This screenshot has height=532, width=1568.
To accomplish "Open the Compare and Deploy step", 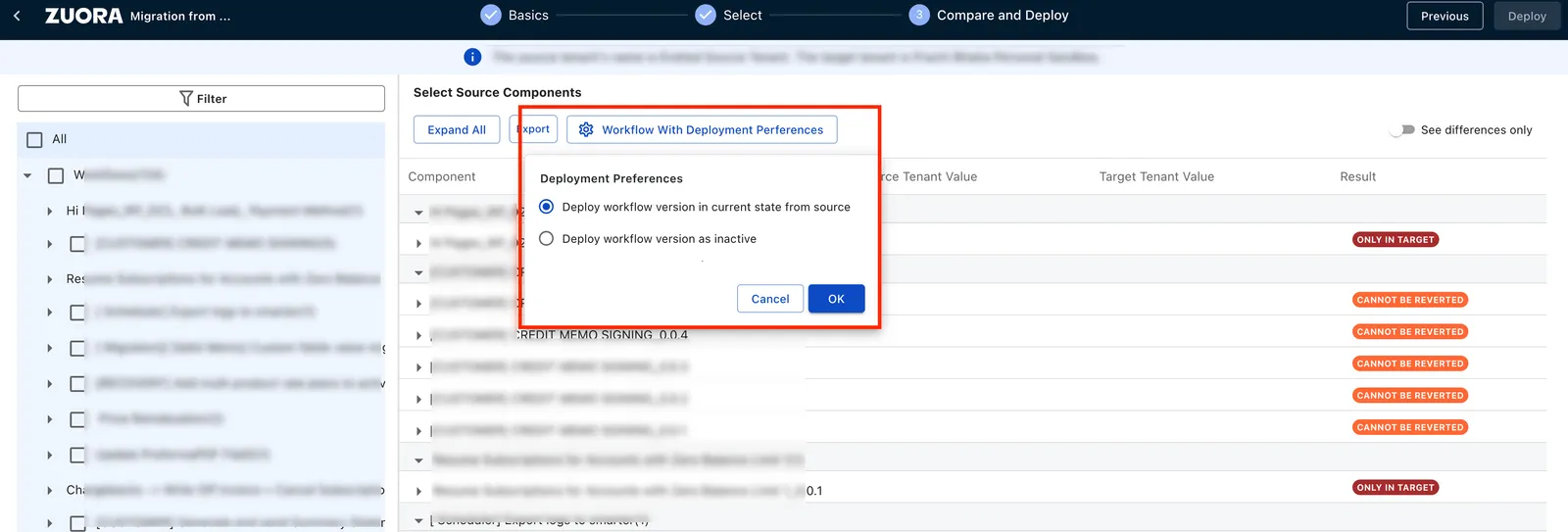I will coord(1003,16).
